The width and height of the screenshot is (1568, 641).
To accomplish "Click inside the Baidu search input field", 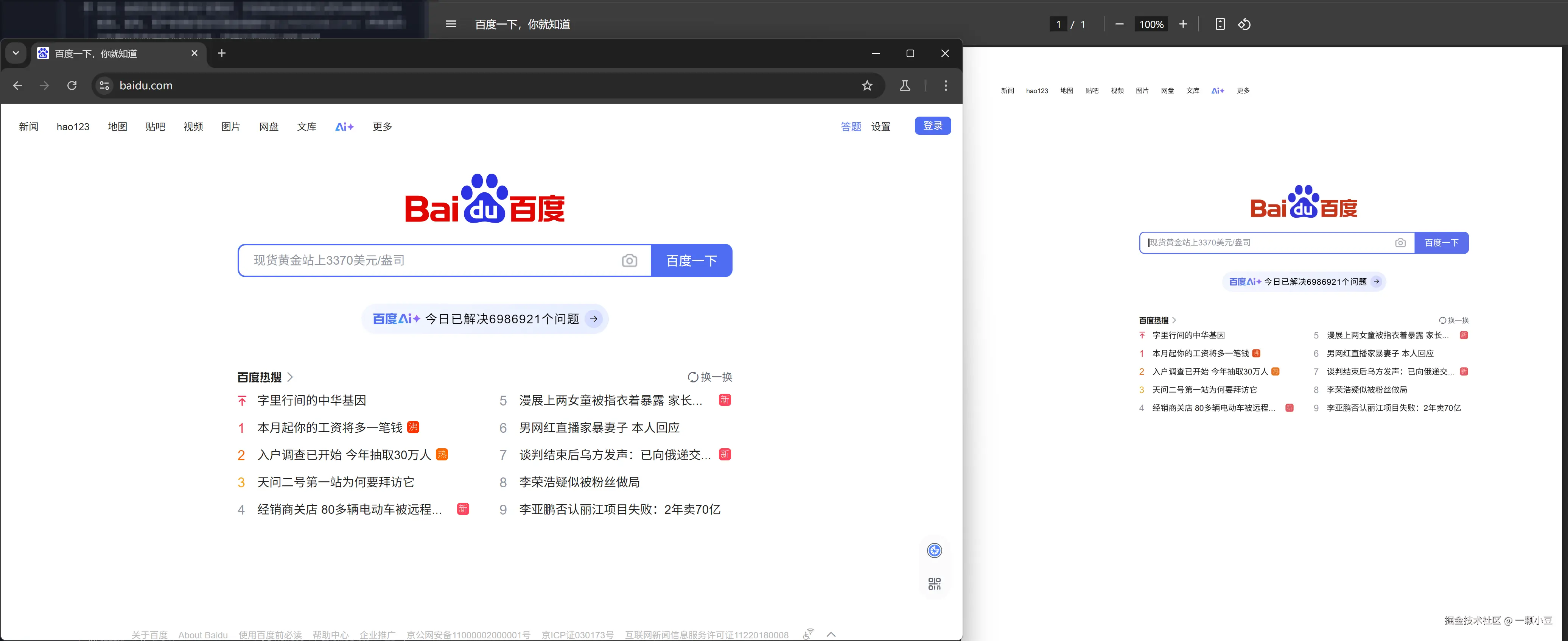I will click(426, 261).
